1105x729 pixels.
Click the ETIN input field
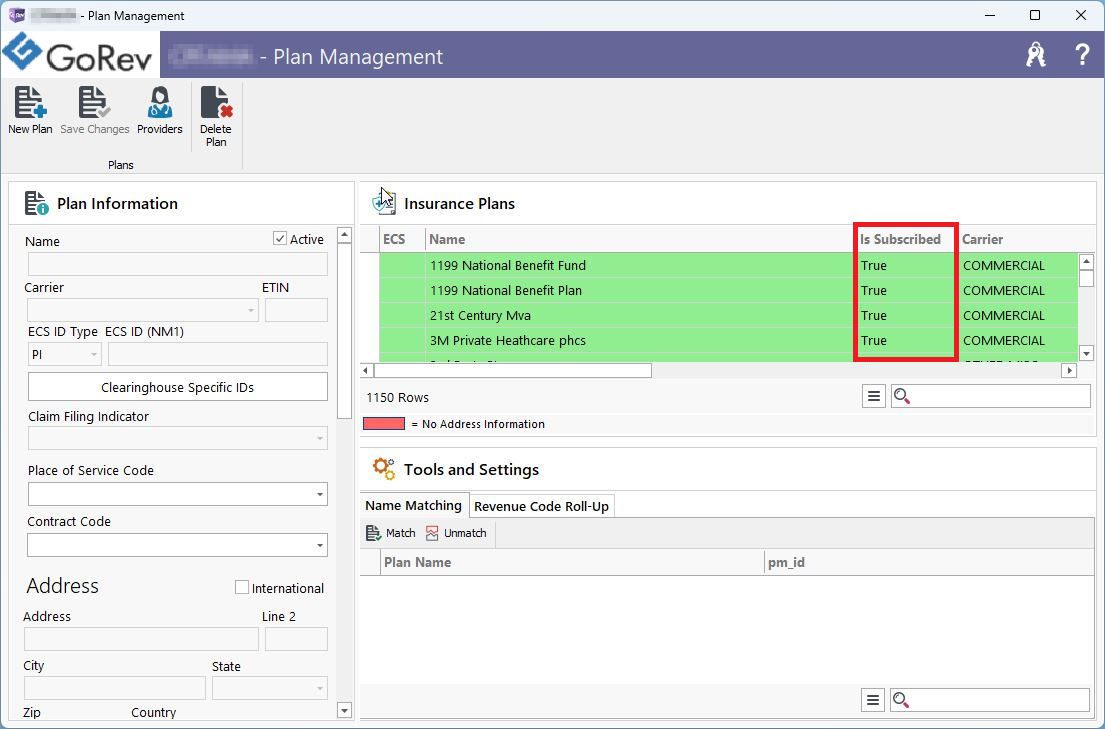(296, 310)
